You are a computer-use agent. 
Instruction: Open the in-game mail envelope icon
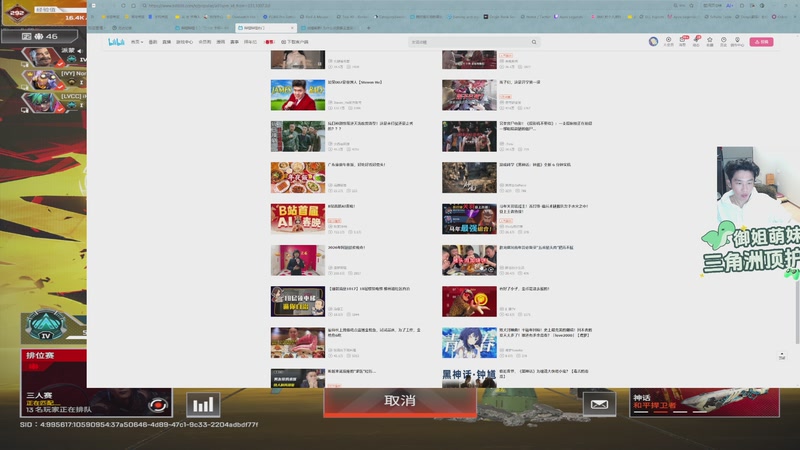[599, 405]
